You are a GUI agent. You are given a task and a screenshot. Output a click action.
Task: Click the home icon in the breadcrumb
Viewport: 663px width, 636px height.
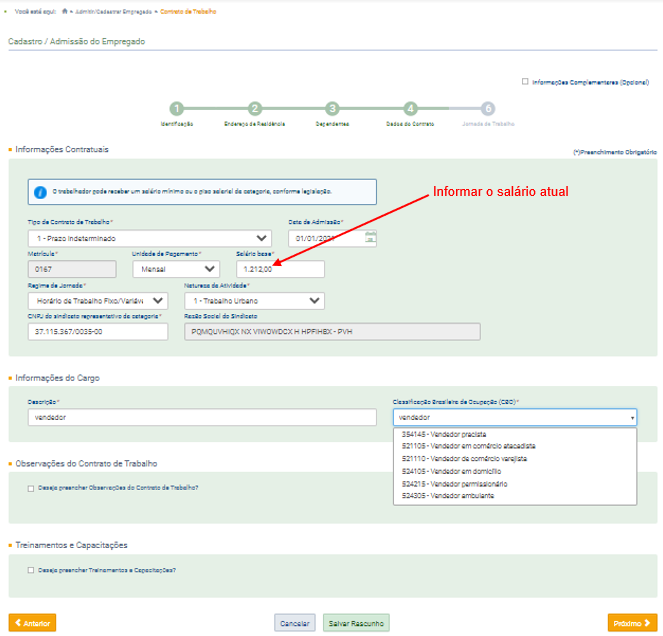coord(65,9)
